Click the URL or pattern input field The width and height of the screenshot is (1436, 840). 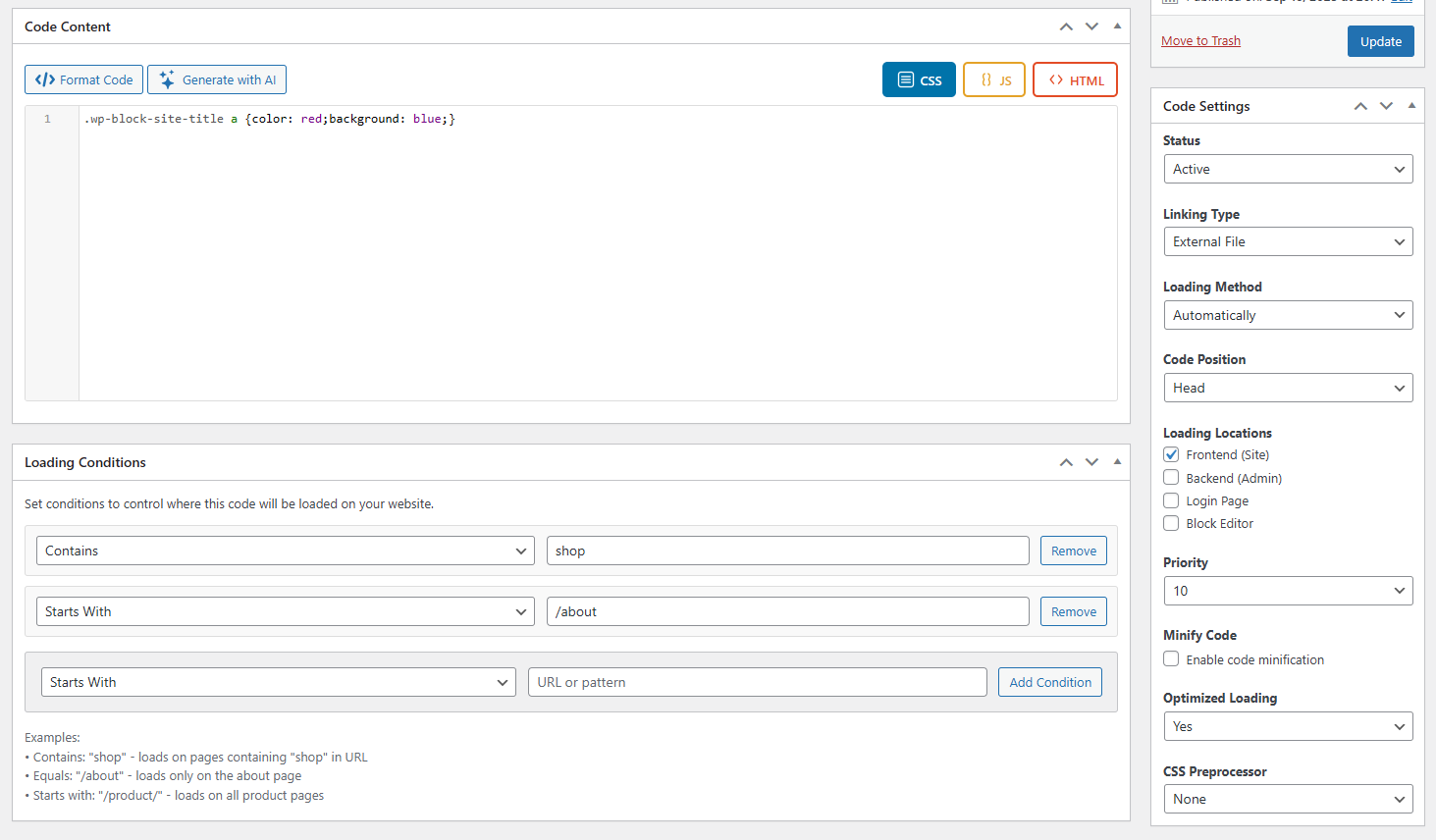[x=757, y=682]
